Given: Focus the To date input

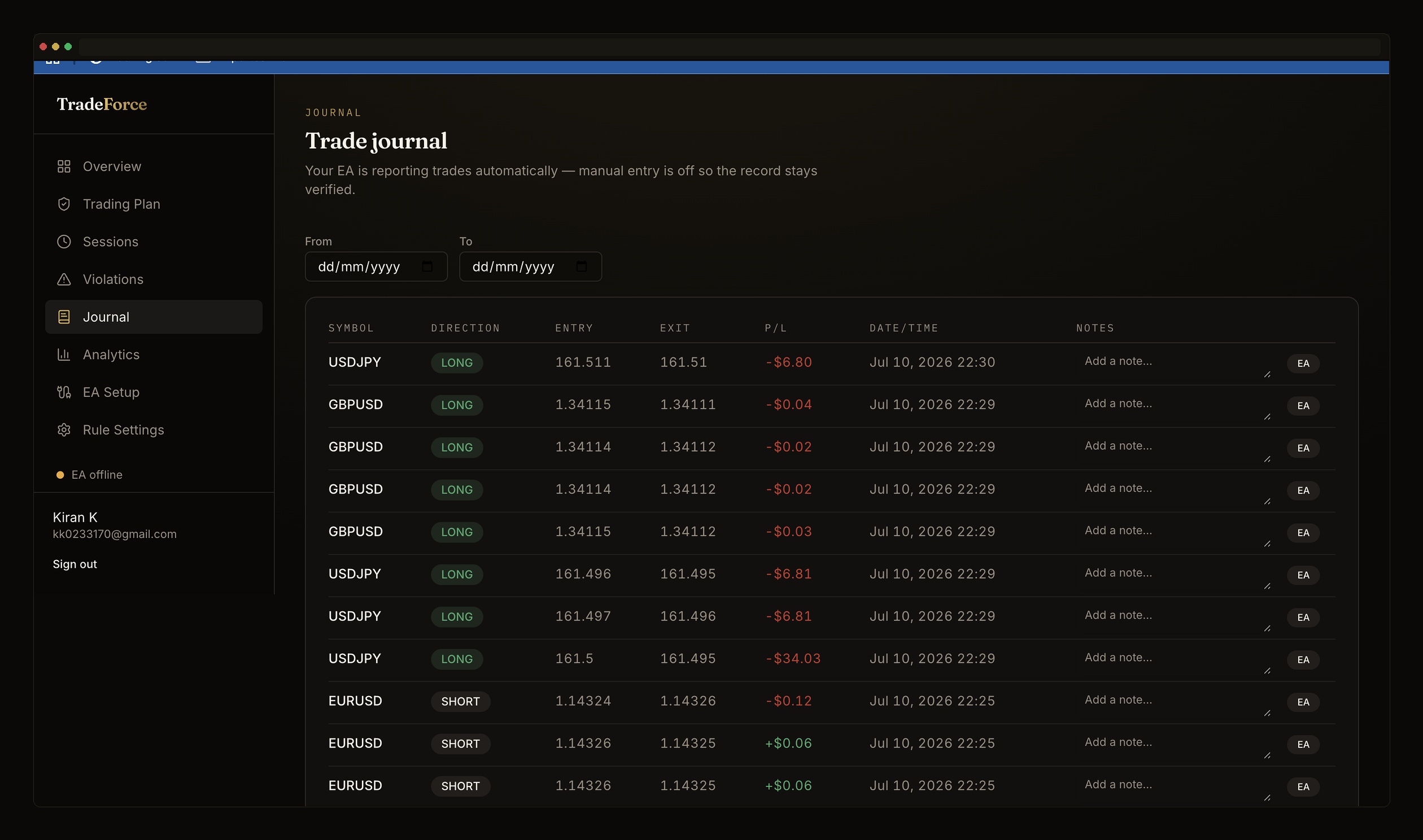Looking at the screenshot, I should click(x=530, y=266).
